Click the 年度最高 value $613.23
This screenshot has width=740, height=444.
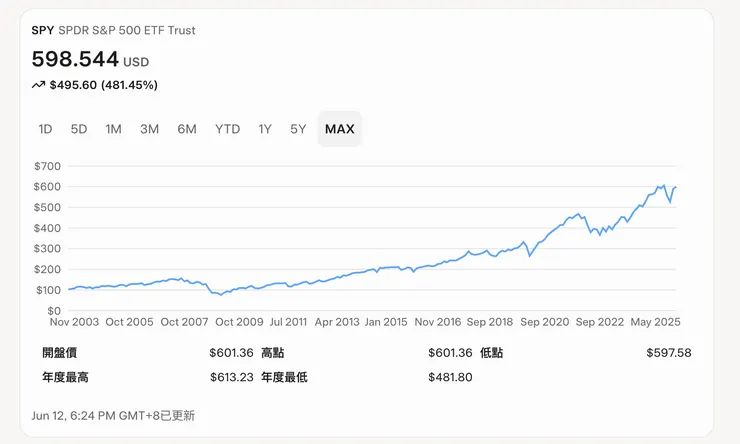[x=232, y=377]
